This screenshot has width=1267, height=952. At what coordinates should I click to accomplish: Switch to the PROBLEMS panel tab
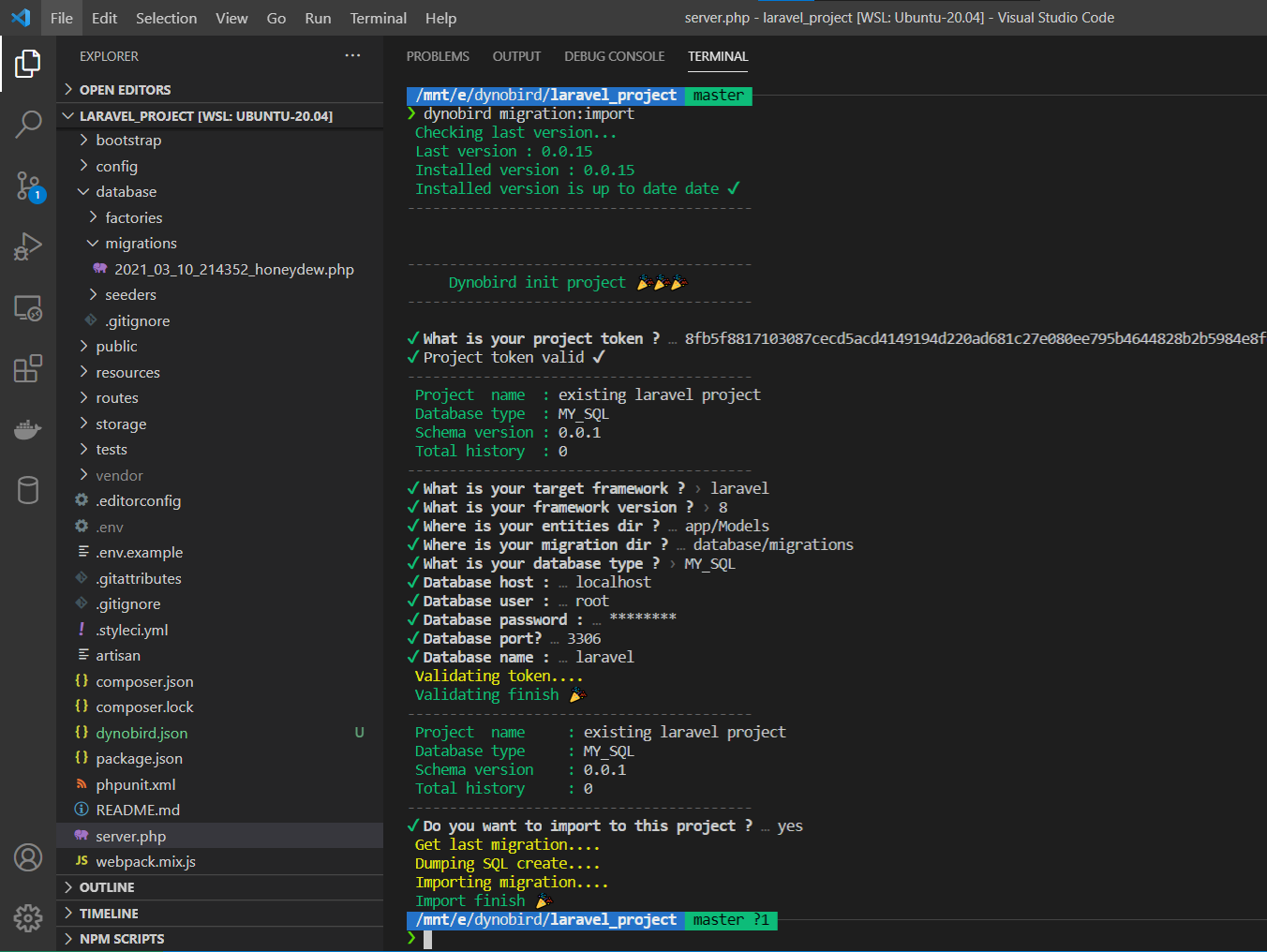coord(438,56)
